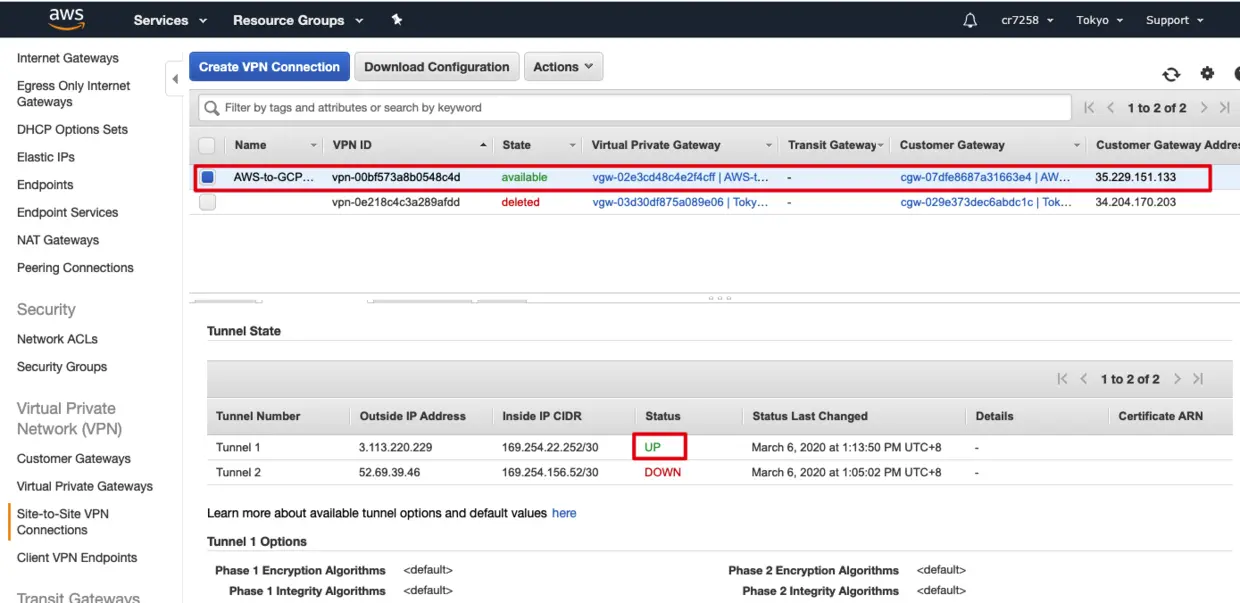This screenshot has height=603, width=1240.
Task: Open the cgw-029e373dec6abdc1c customer gateway link
Action: point(986,202)
